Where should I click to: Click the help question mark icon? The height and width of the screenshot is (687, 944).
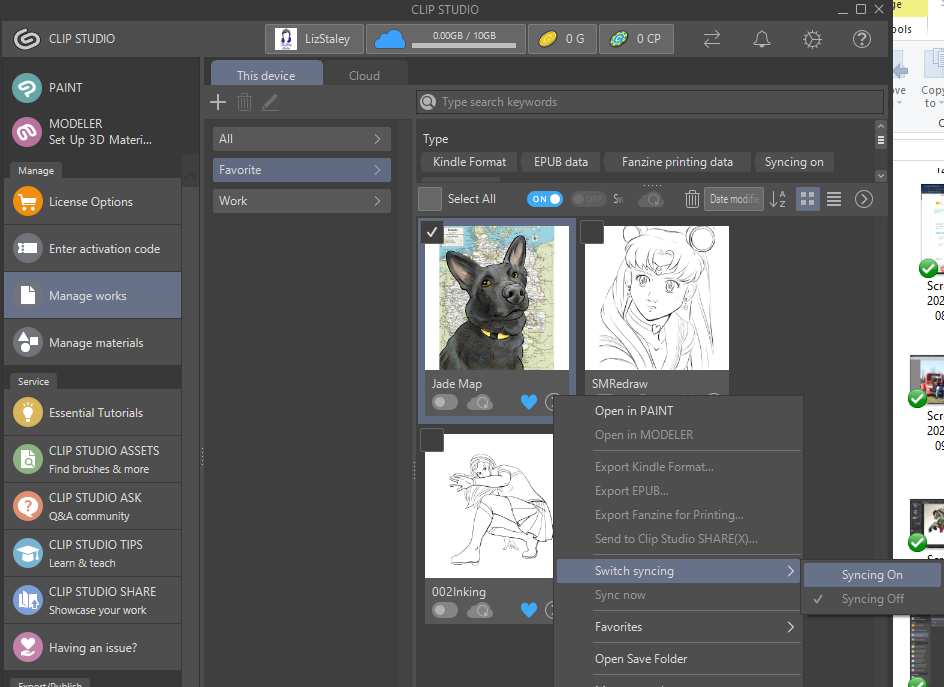tap(862, 39)
